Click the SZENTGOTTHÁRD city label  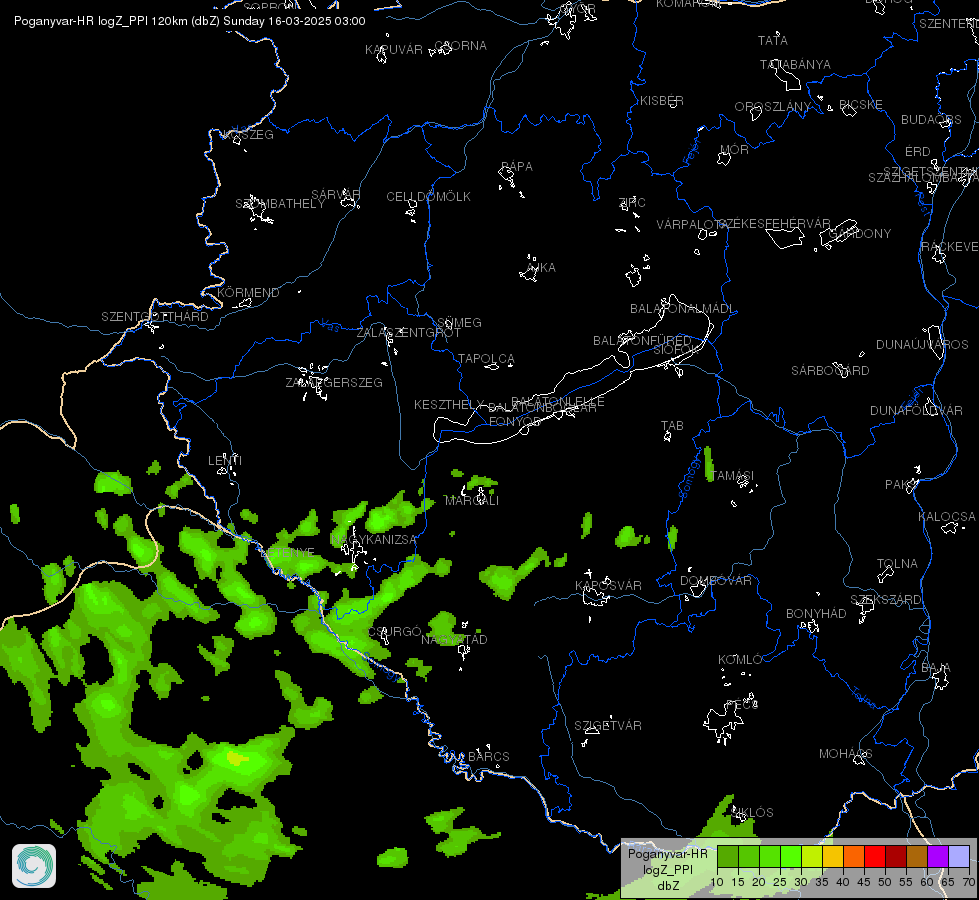coord(155,317)
